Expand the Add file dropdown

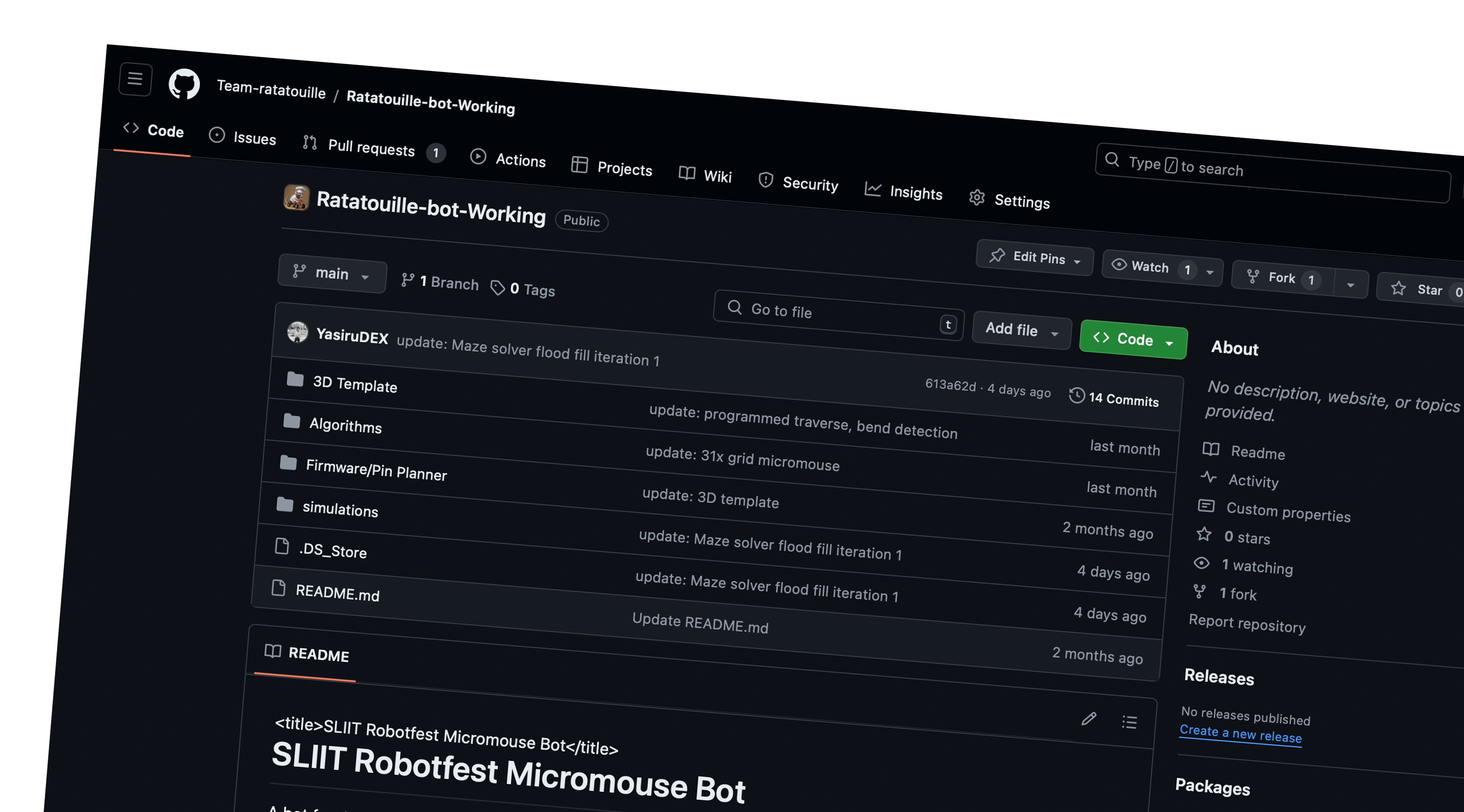point(1022,330)
